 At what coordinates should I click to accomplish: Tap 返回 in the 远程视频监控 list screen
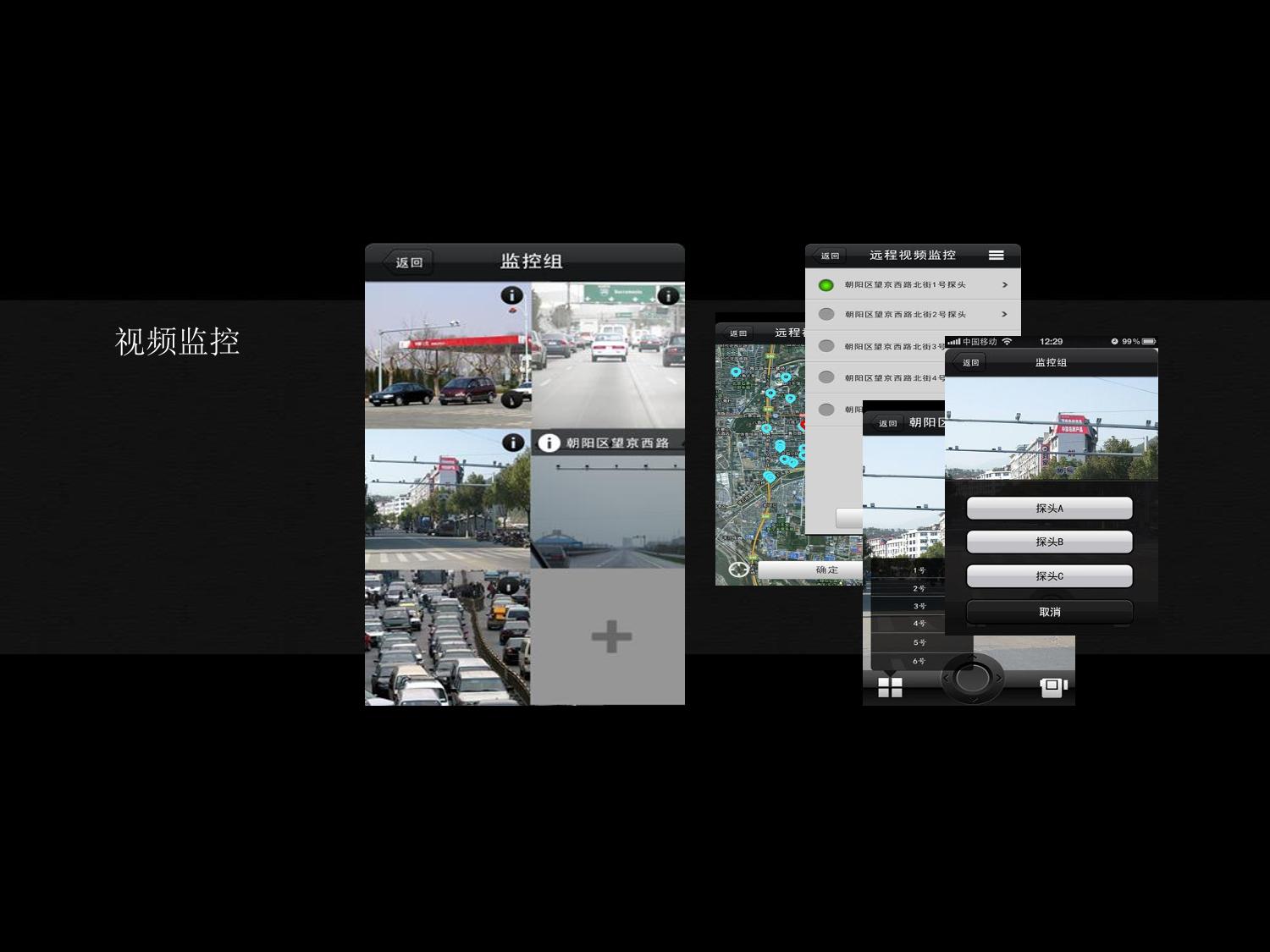(829, 256)
